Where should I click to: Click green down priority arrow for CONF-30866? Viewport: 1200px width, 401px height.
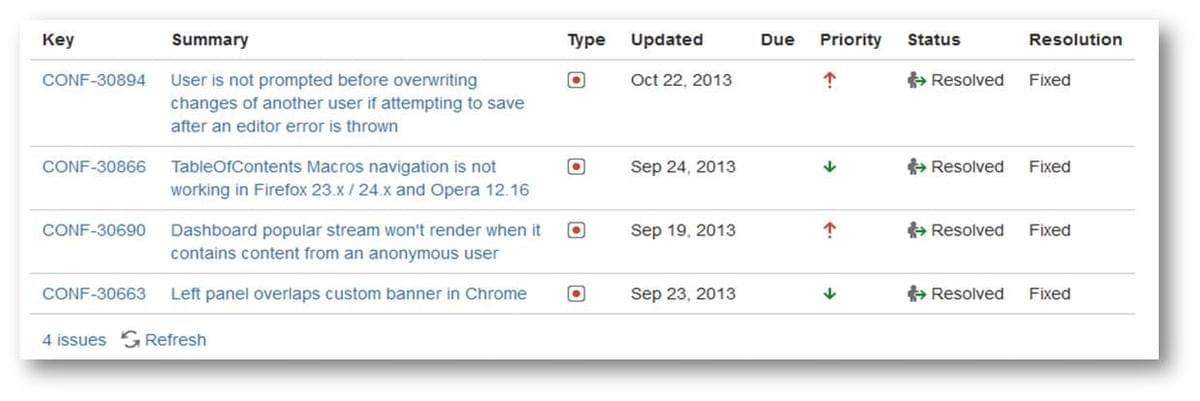pos(828,167)
